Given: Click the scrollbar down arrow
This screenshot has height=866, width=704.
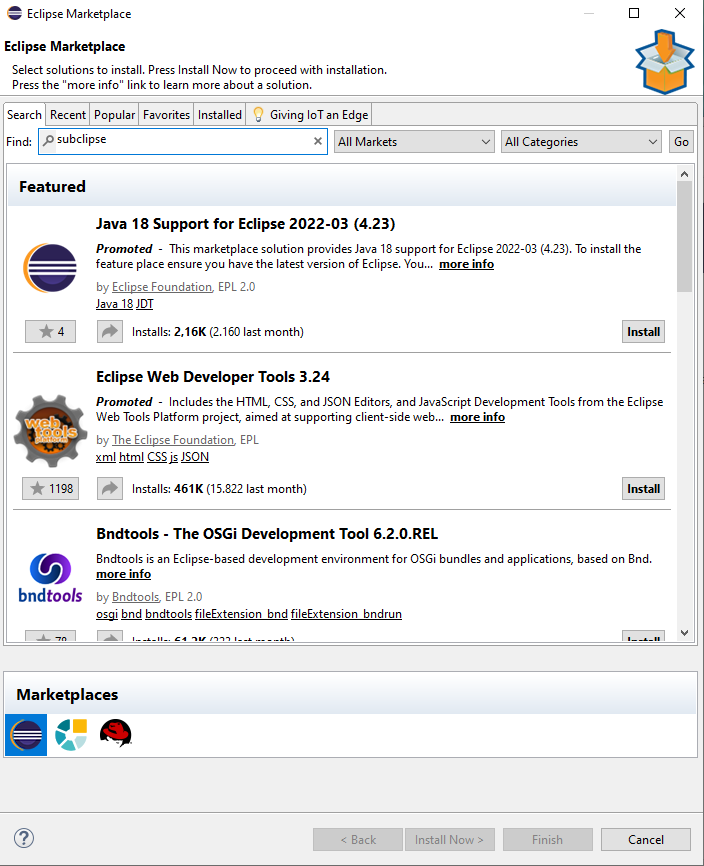Looking at the screenshot, I should 684,633.
